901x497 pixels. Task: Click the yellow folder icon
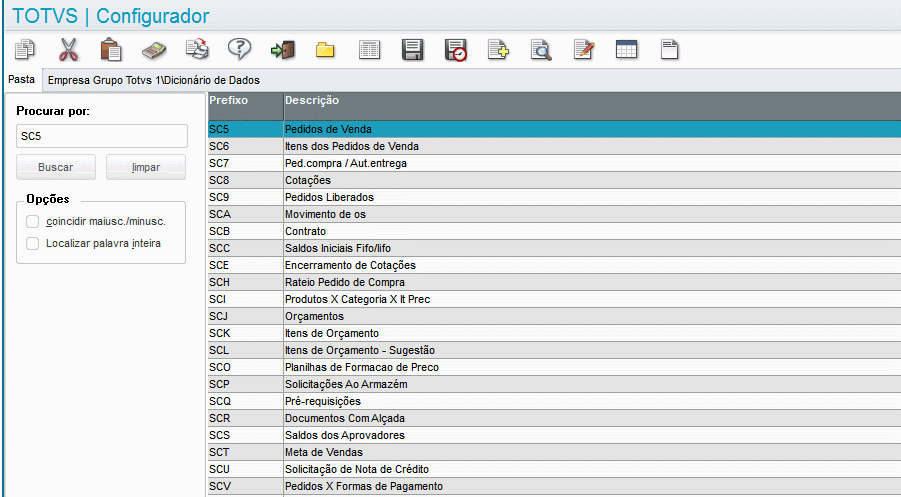(x=325, y=50)
